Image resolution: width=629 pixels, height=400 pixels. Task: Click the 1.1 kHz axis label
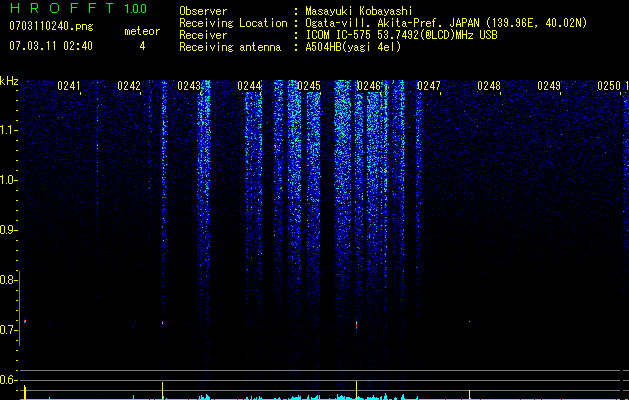coord(8,130)
